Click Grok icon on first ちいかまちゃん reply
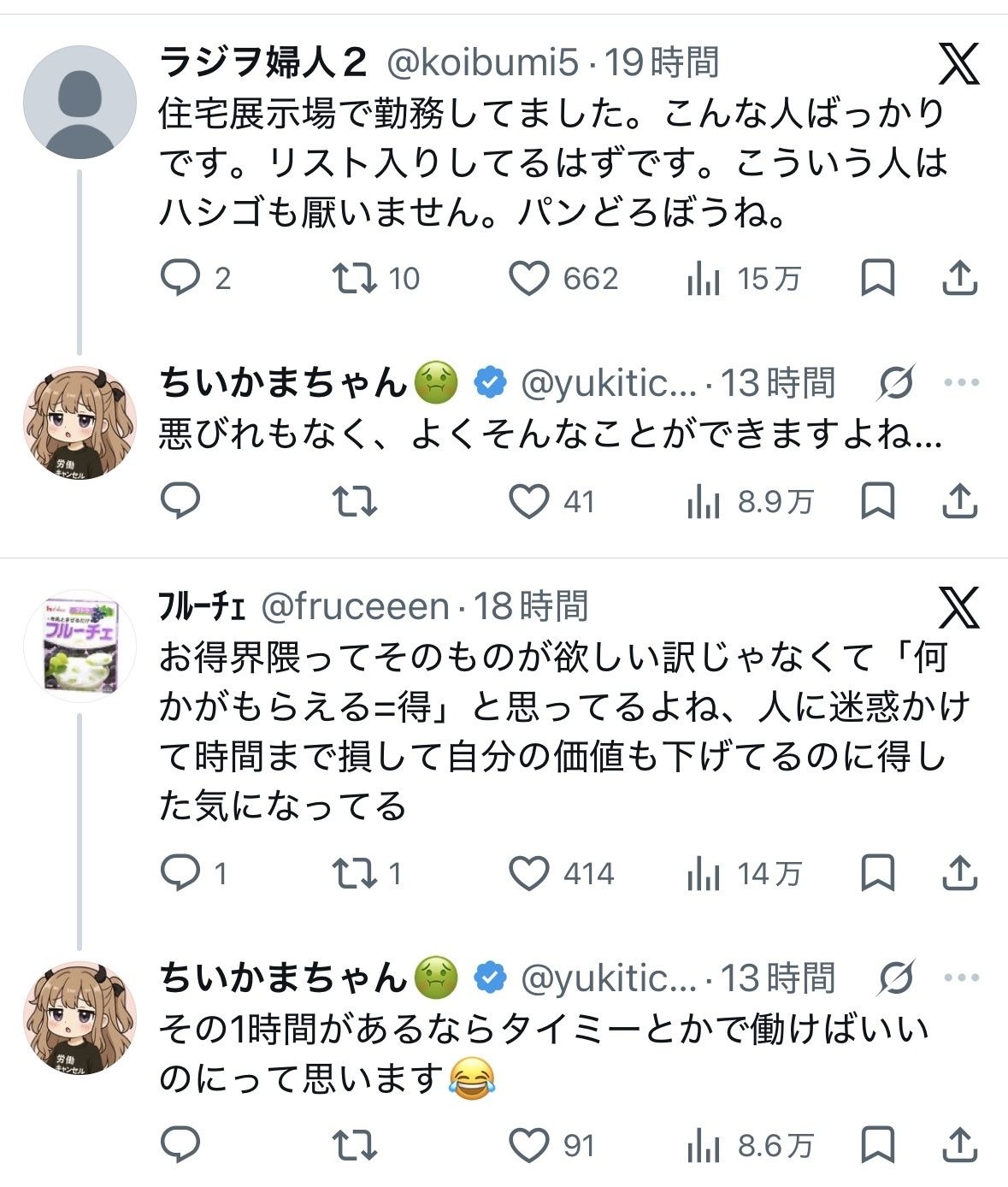The image size is (1008, 1187). (x=896, y=382)
